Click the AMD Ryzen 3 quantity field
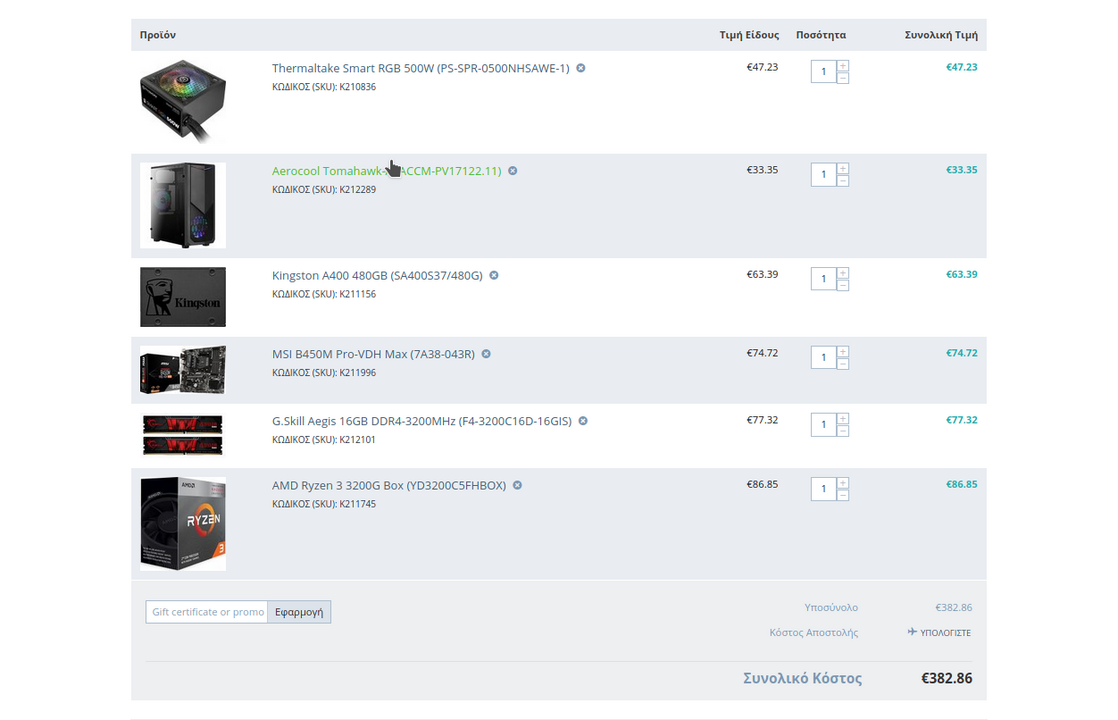This screenshot has width=1118, height=720. pos(824,488)
